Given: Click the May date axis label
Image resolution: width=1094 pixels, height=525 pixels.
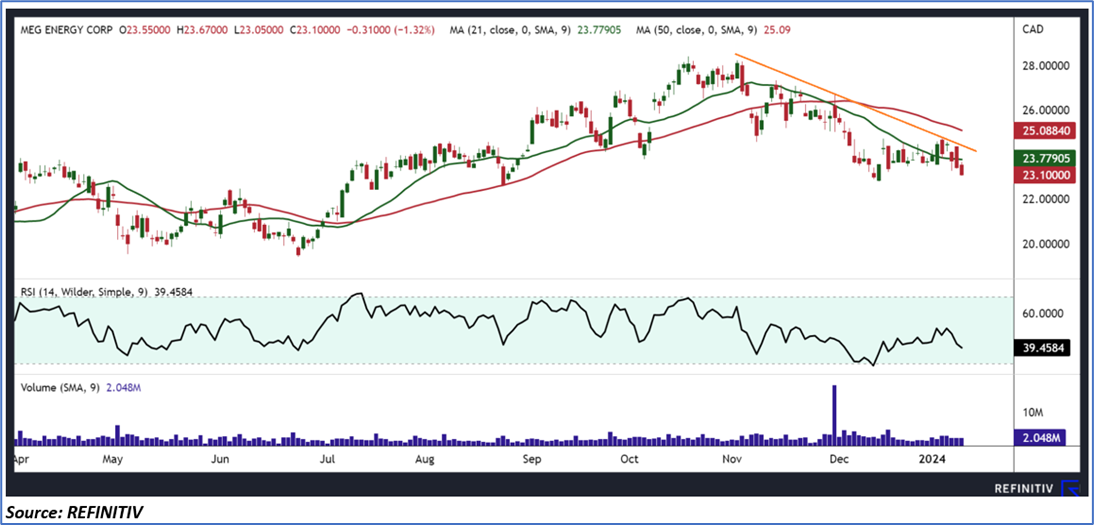Looking at the screenshot, I should [x=112, y=459].
